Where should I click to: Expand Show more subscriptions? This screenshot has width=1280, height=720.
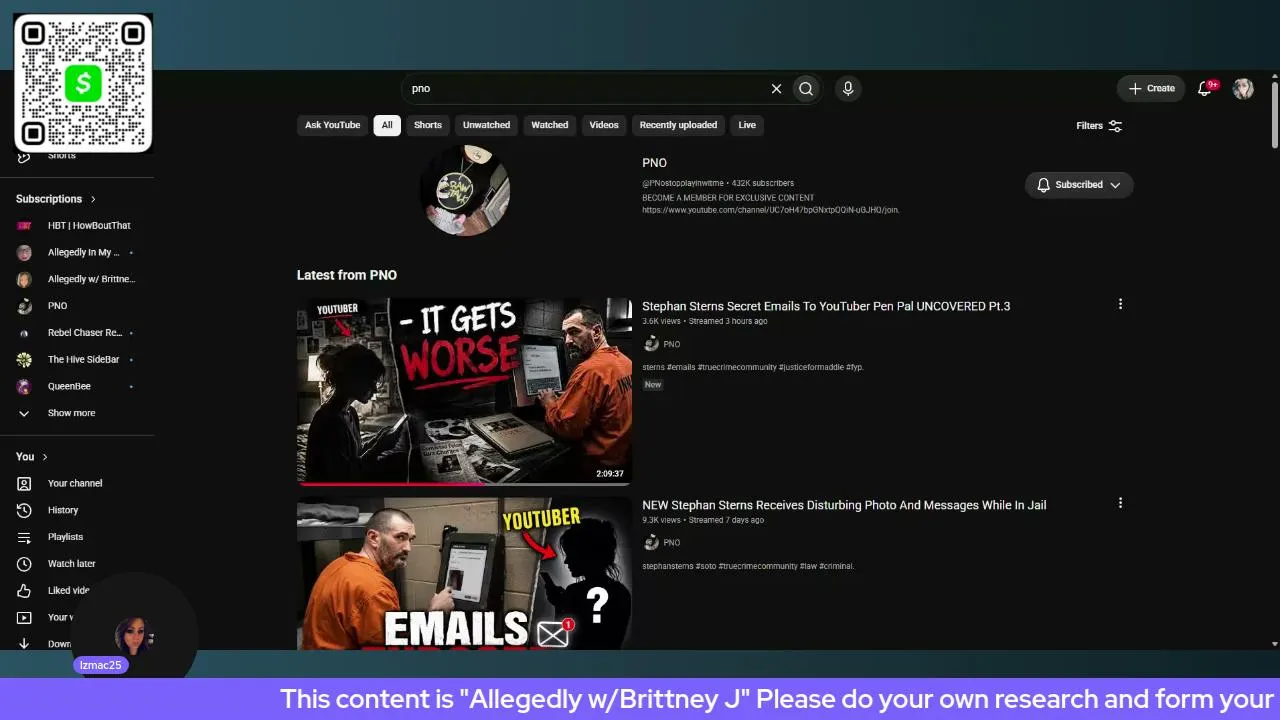tap(77, 413)
